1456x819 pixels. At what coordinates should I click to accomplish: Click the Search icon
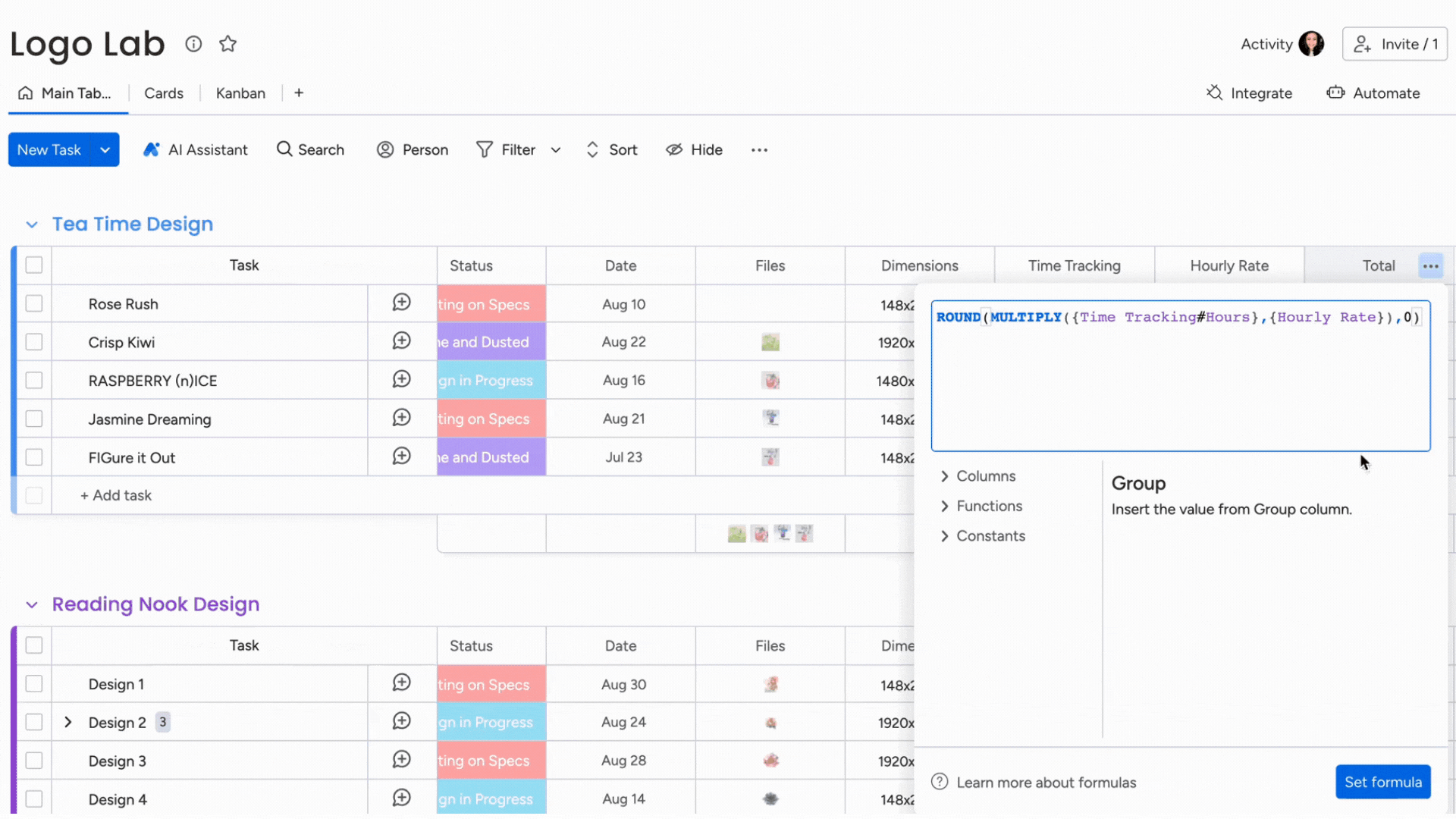pyautogui.click(x=284, y=149)
